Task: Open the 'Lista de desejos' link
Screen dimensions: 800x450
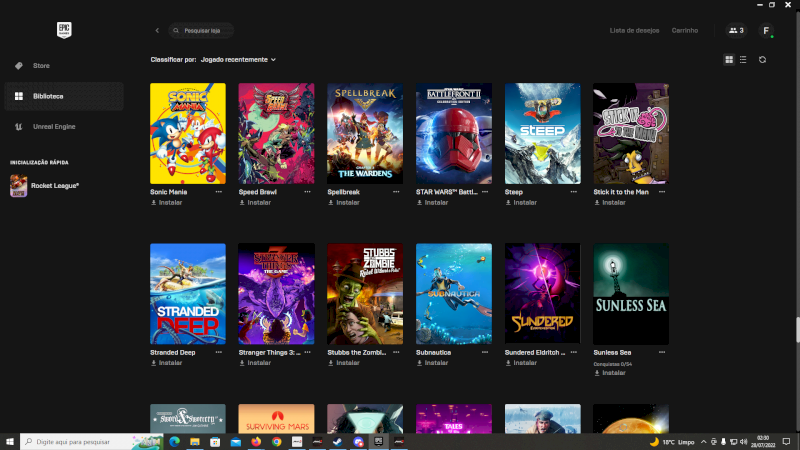Action: (635, 31)
